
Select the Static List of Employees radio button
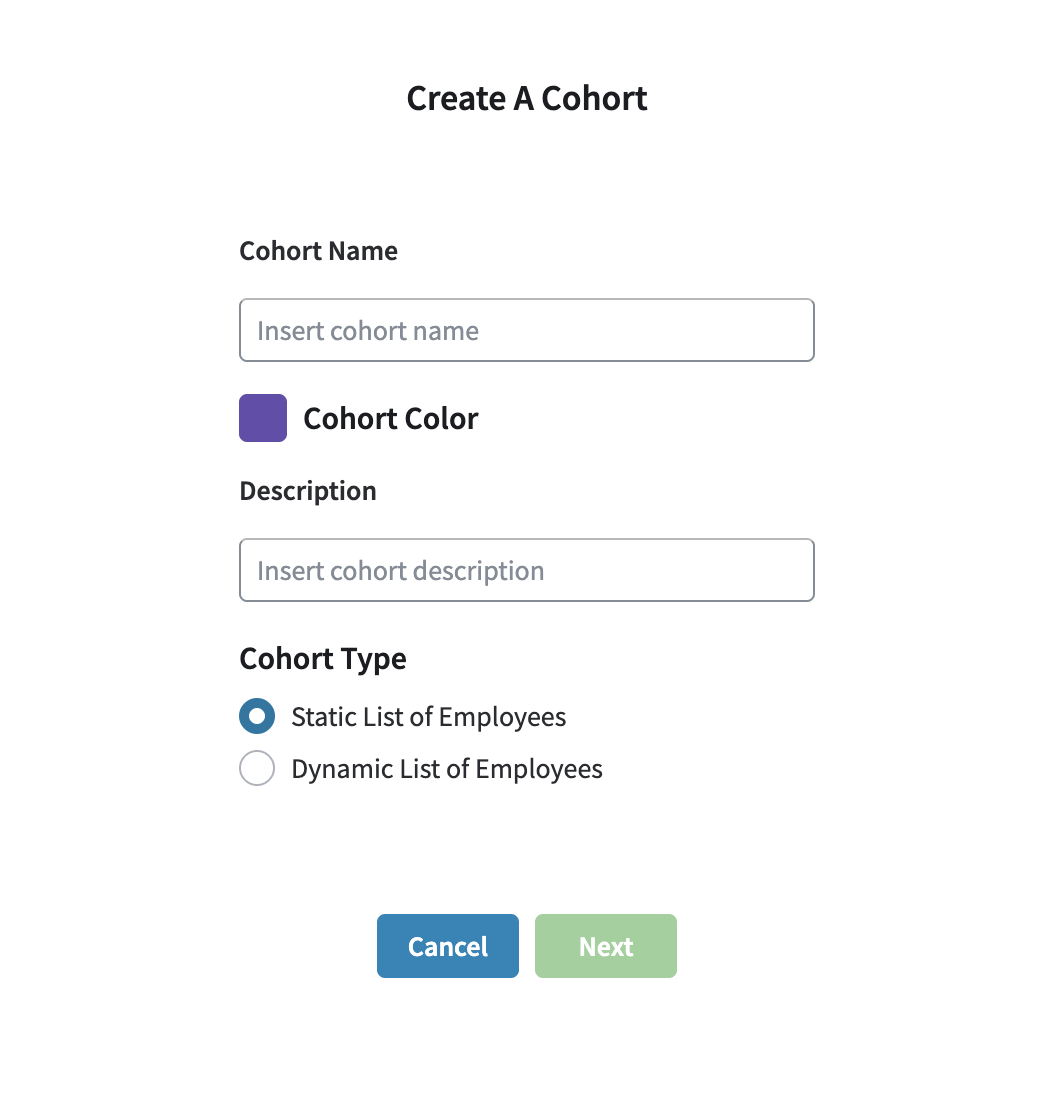257,716
